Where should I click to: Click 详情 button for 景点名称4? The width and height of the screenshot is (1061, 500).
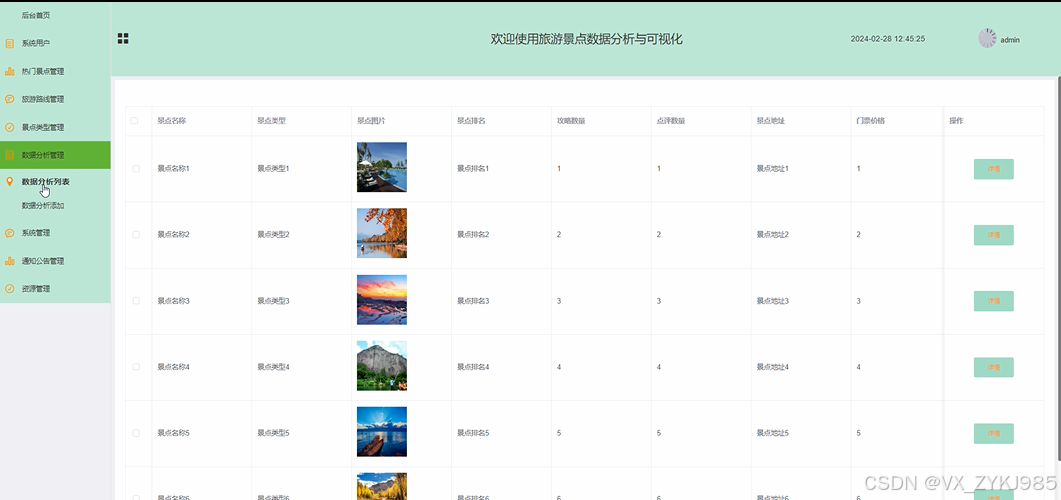(993, 367)
